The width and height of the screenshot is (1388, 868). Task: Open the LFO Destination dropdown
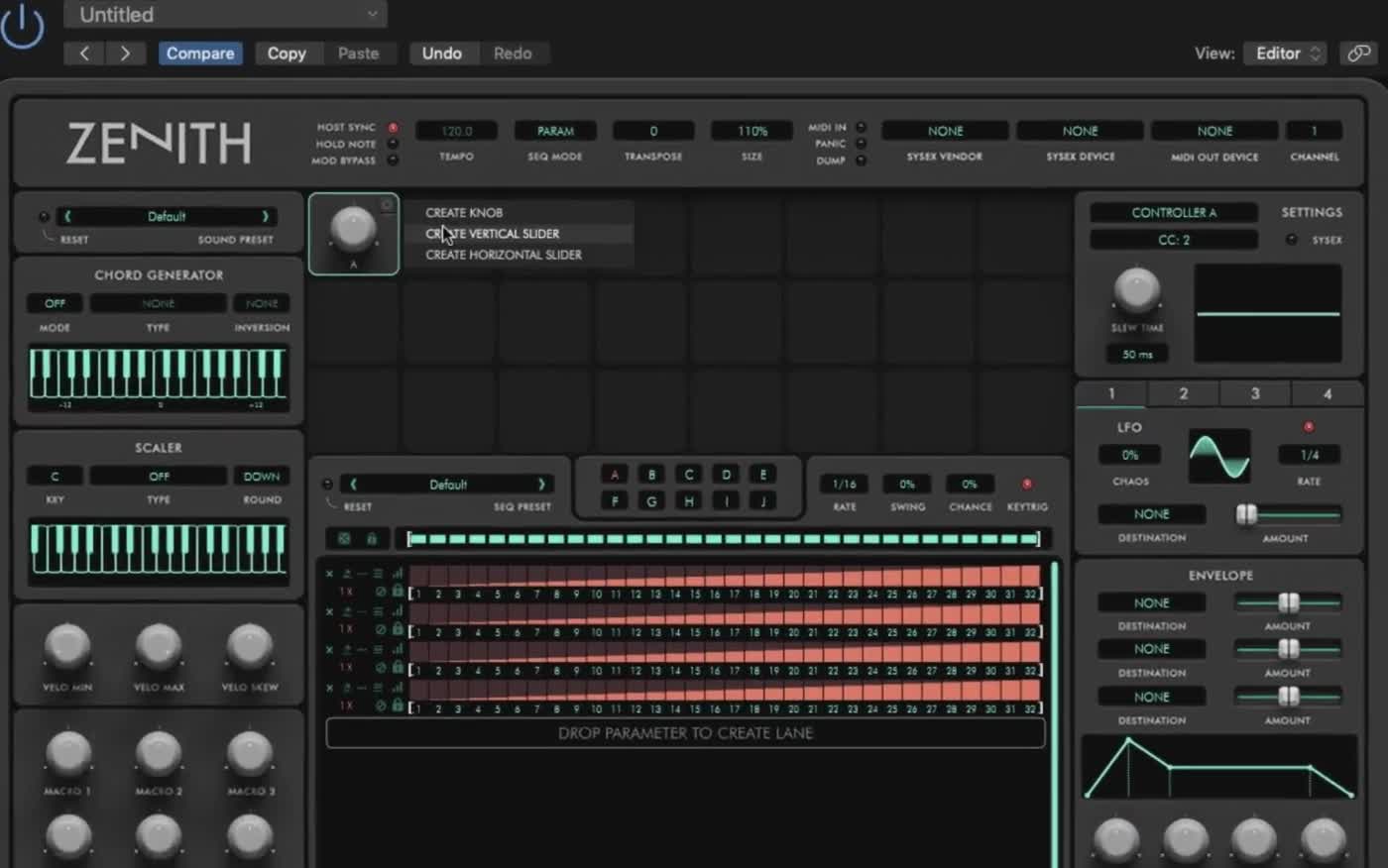click(1151, 514)
